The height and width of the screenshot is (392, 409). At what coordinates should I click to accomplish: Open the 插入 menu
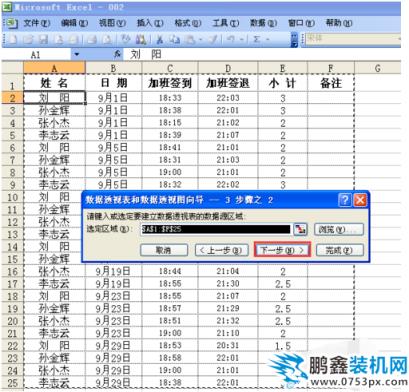[150, 23]
